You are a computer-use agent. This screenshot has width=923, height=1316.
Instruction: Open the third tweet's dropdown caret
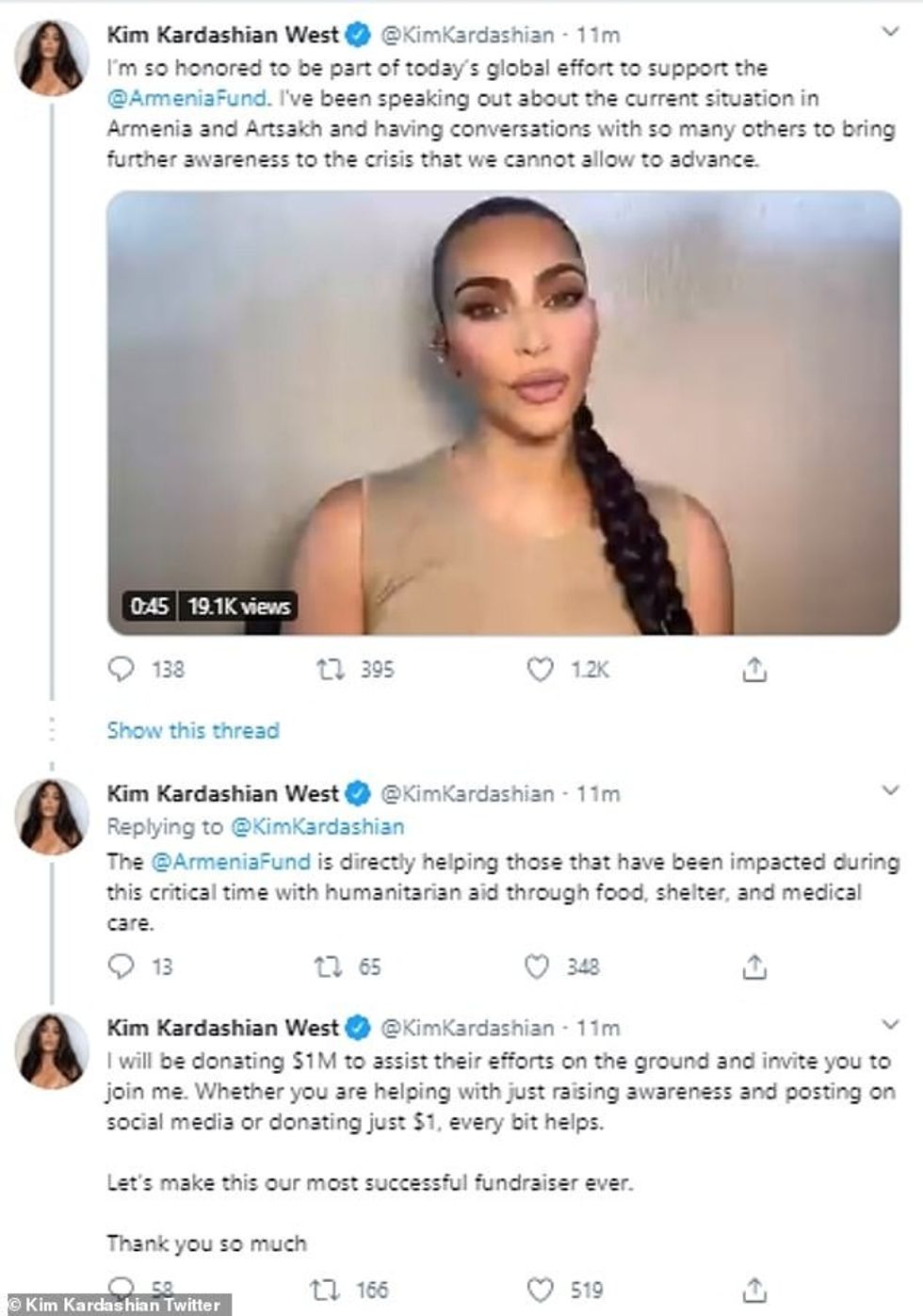[889, 1024]
